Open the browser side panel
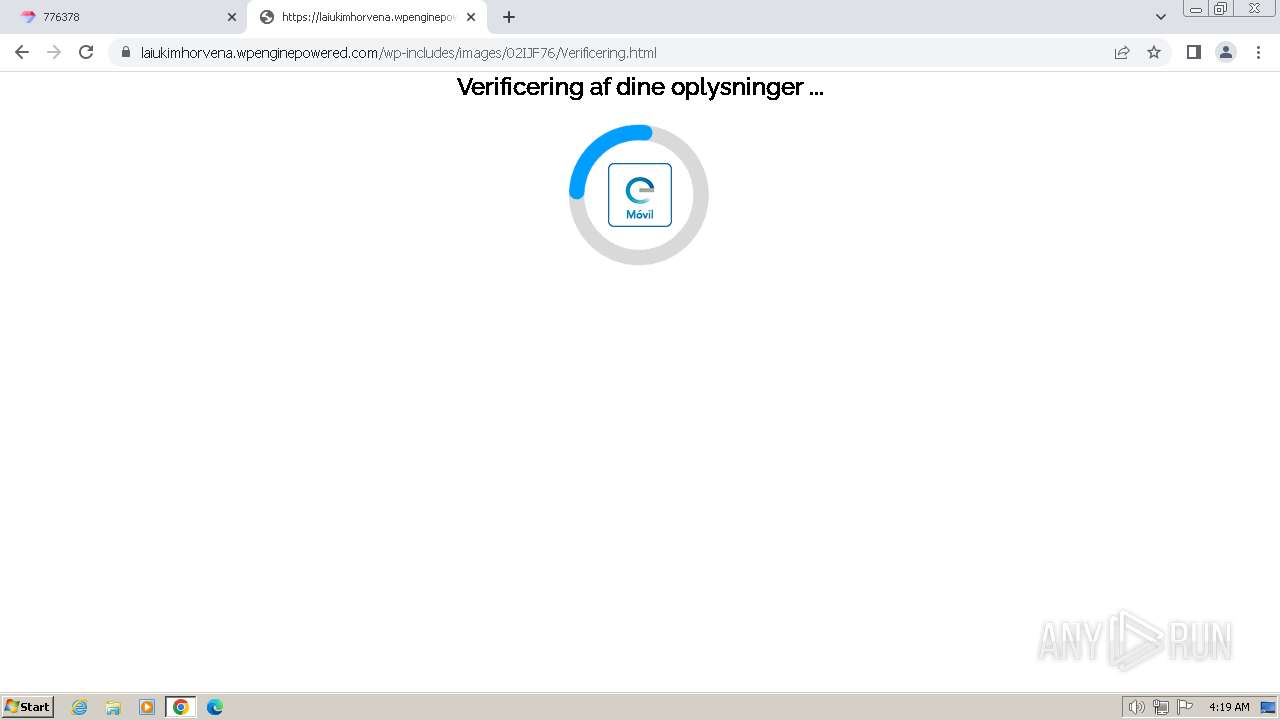The height and width of the screenshot is (720, 1280). pyautogui.click(x=1194, y=52)
